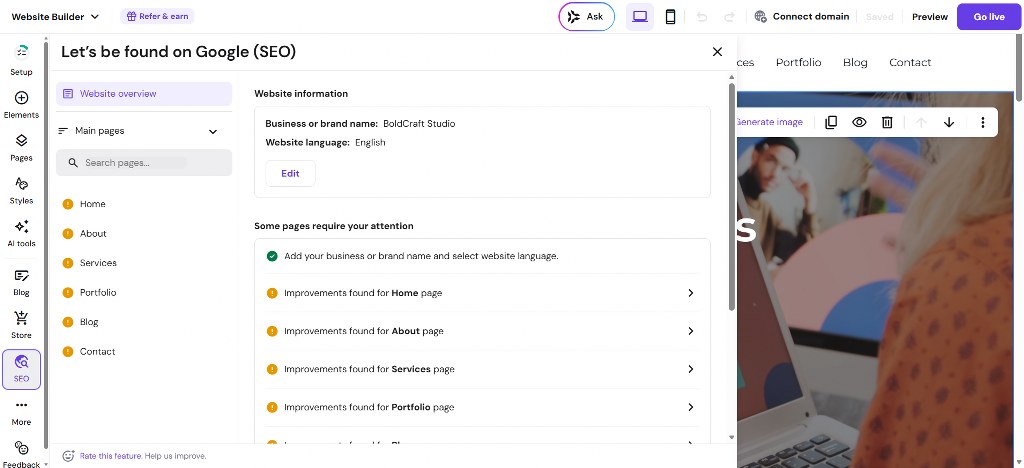Open the Website Builder dropdown
Screen dimensions: 1024x468
click(x=56, y=17)
